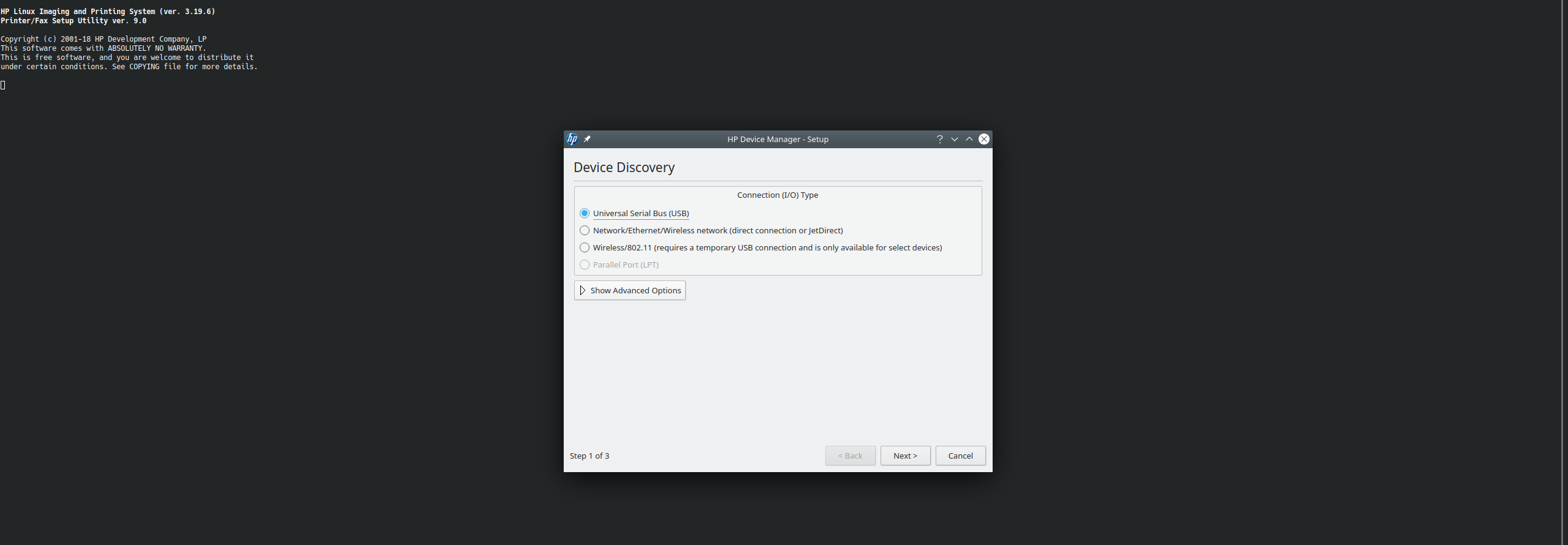
Task: Select Wireless/802.11 connection type
Action: tap(761, 247)
